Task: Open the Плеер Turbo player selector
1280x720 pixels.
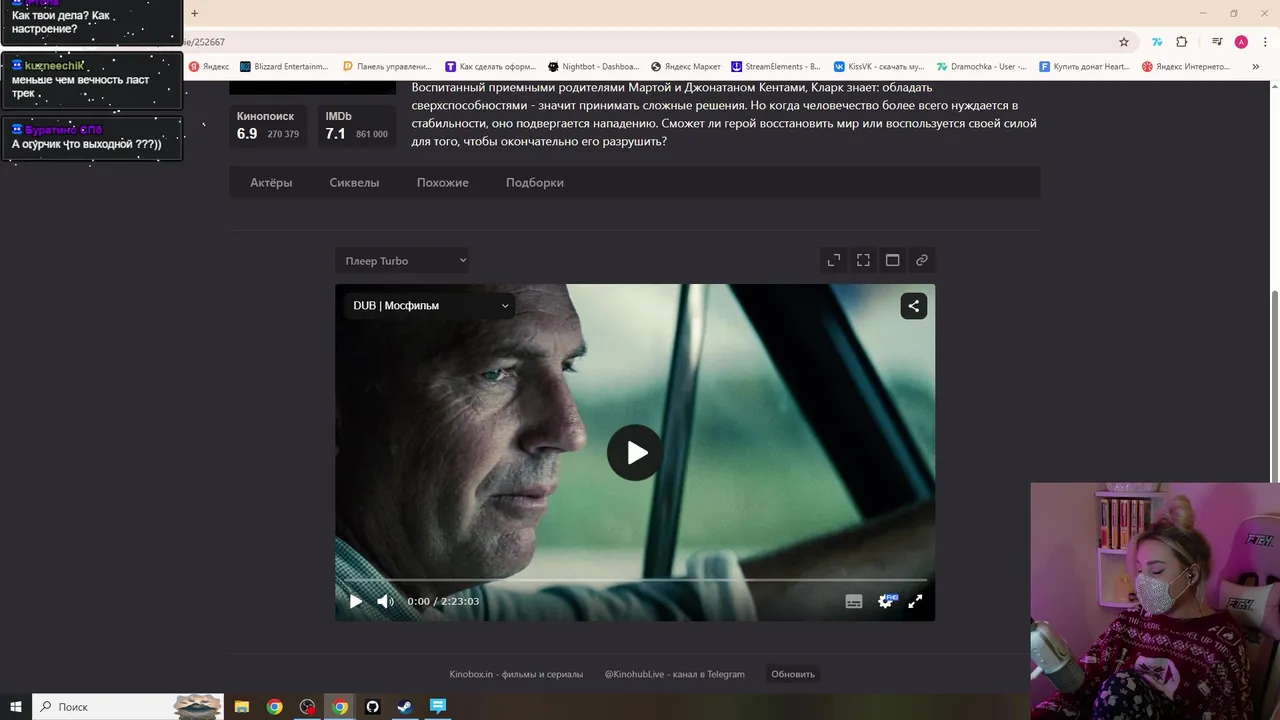Action: [x=402, y=261]
